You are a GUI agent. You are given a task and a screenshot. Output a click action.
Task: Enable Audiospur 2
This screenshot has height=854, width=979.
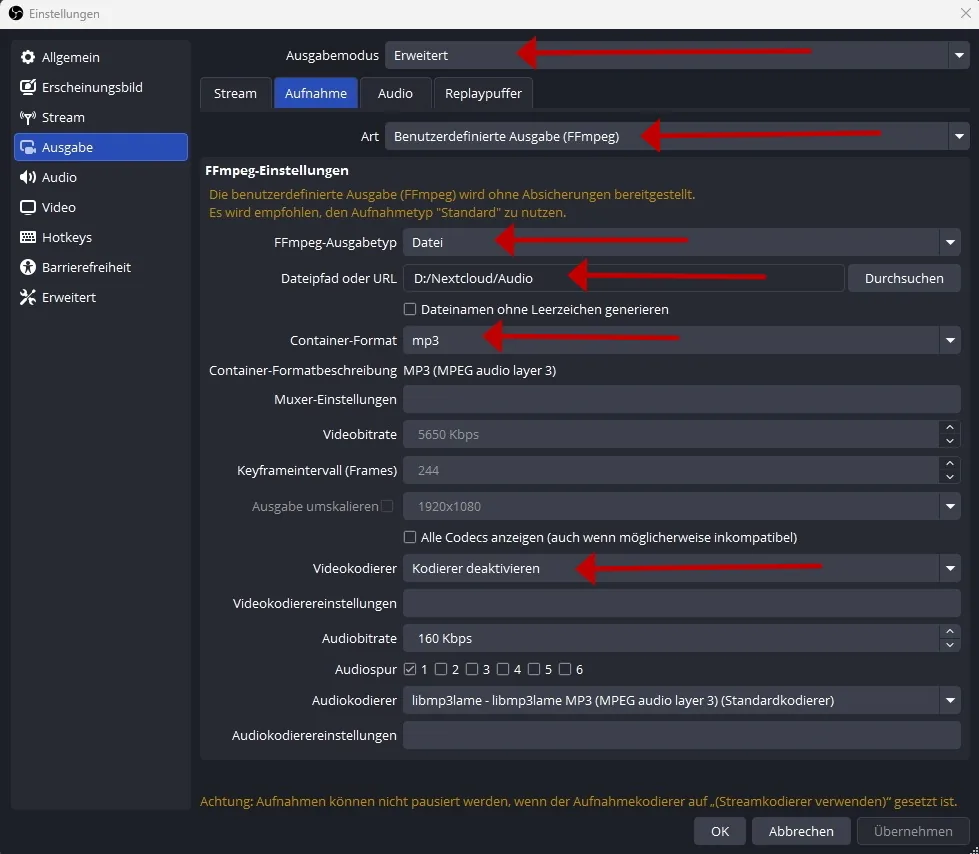pyautogui.click(x=441, y=669)
